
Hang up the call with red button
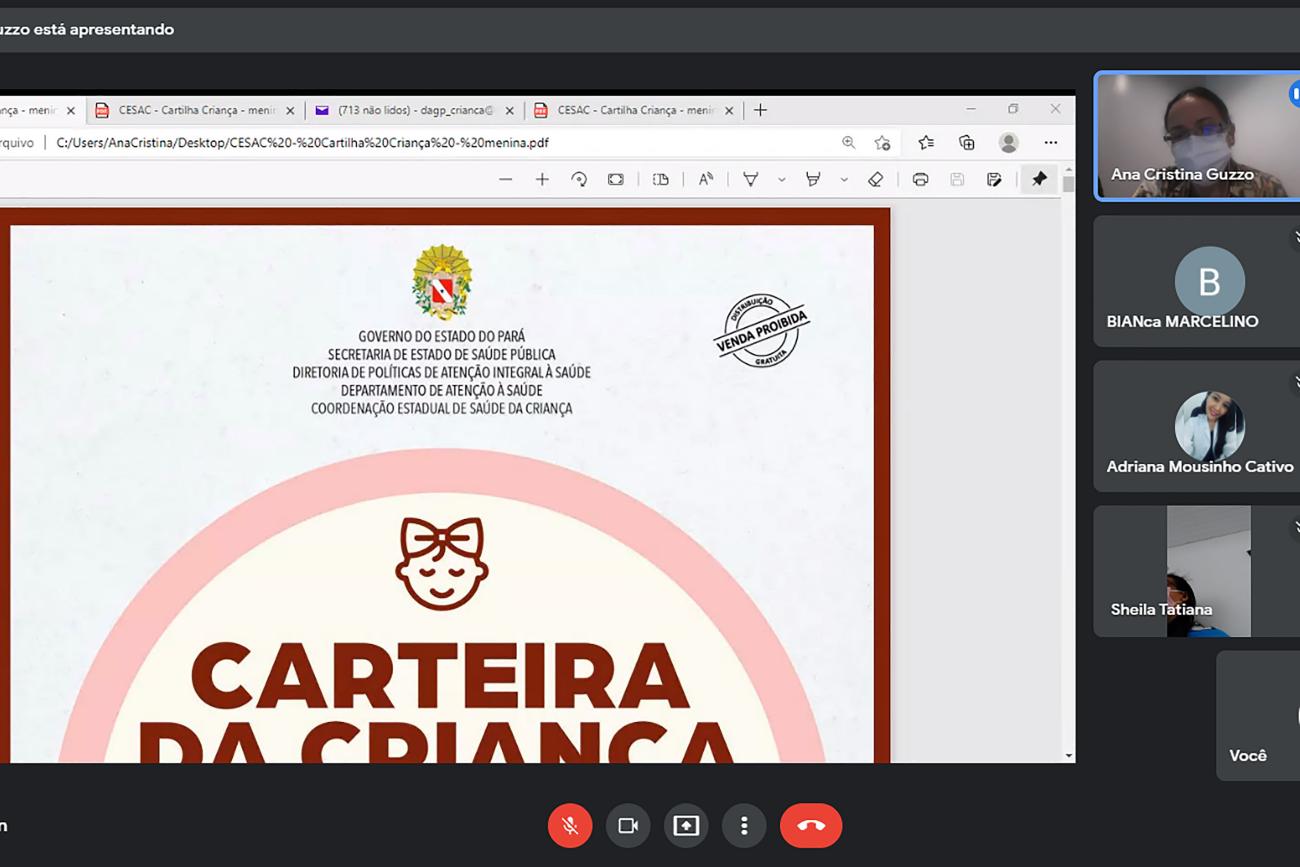click(810, 826)
